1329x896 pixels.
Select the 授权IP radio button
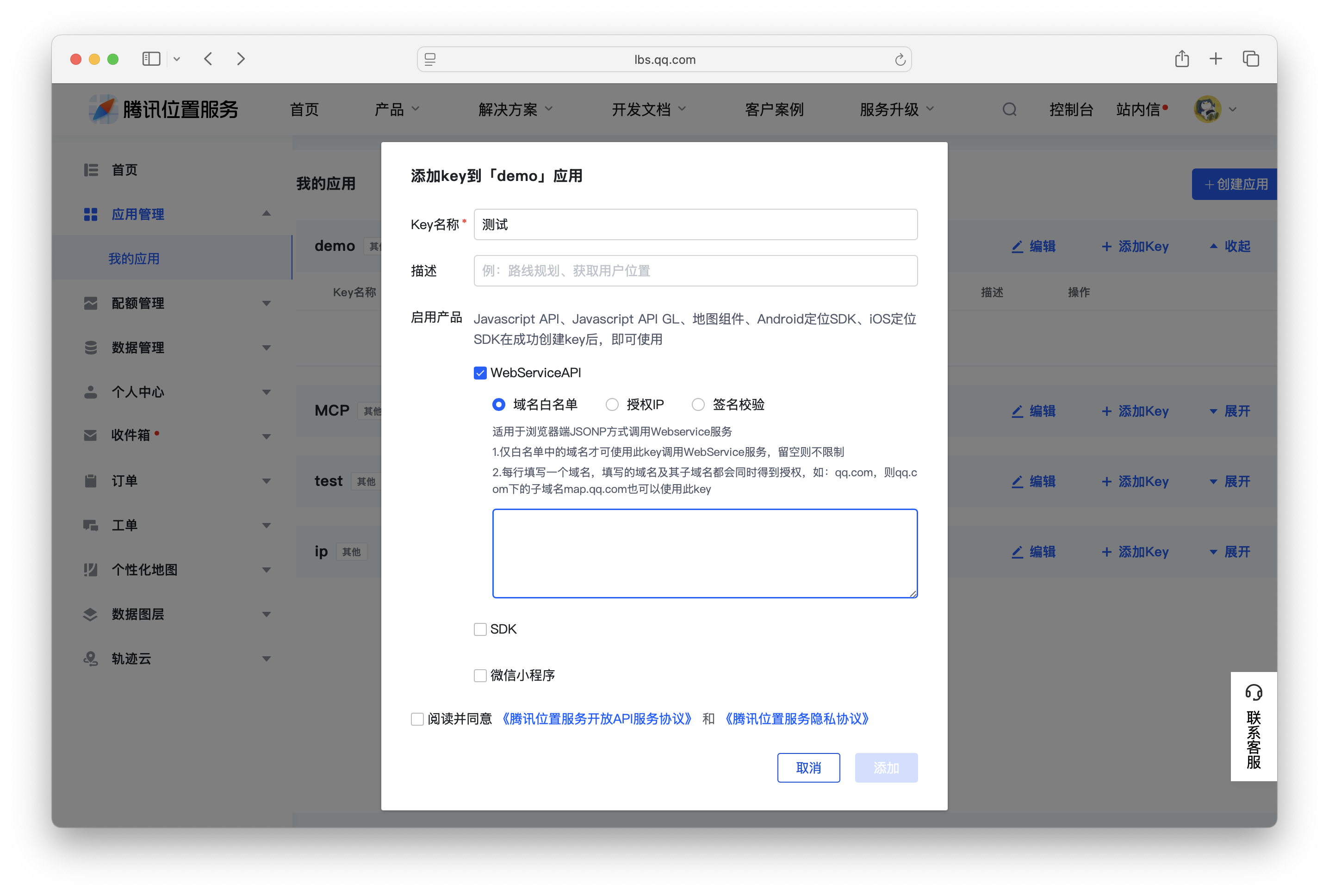click(612, 404)
